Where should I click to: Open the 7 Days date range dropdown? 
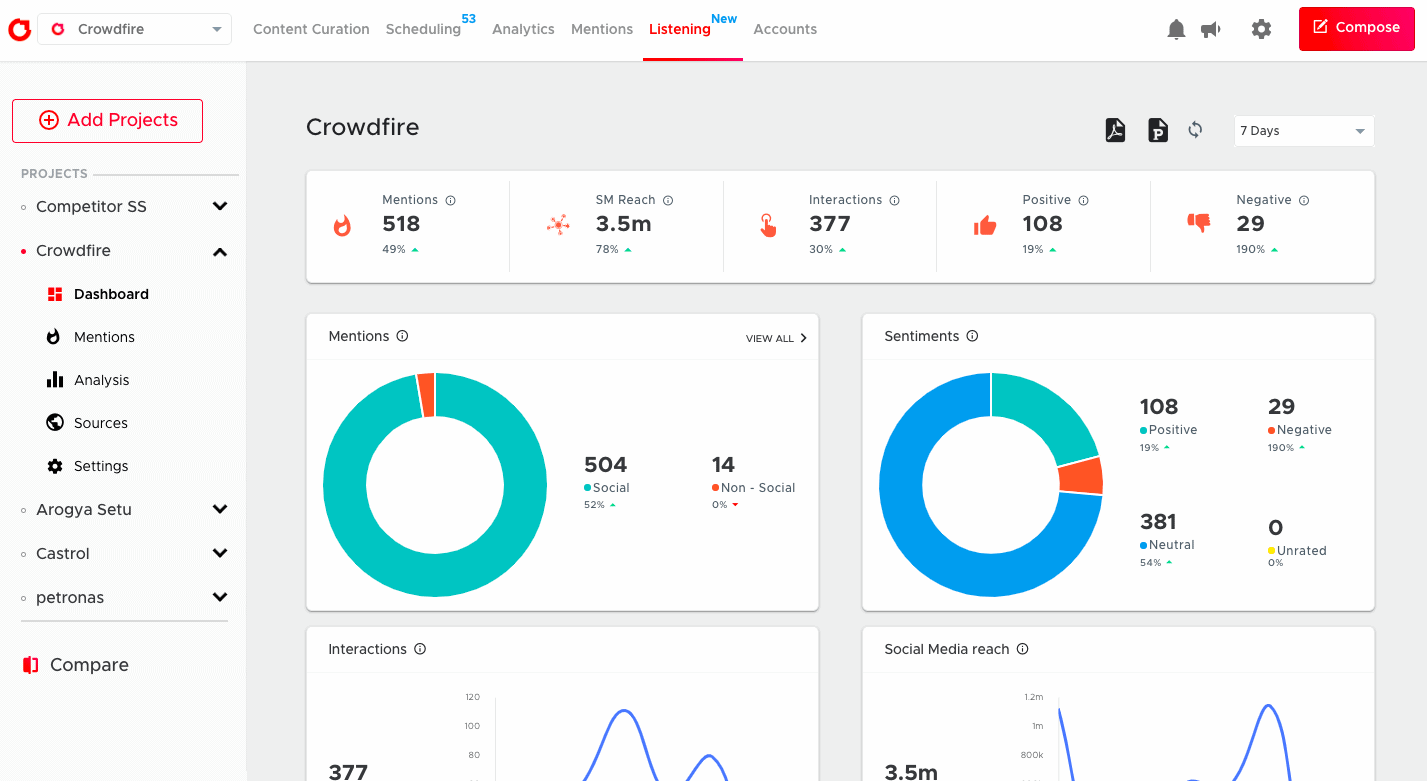point(1303,130)
